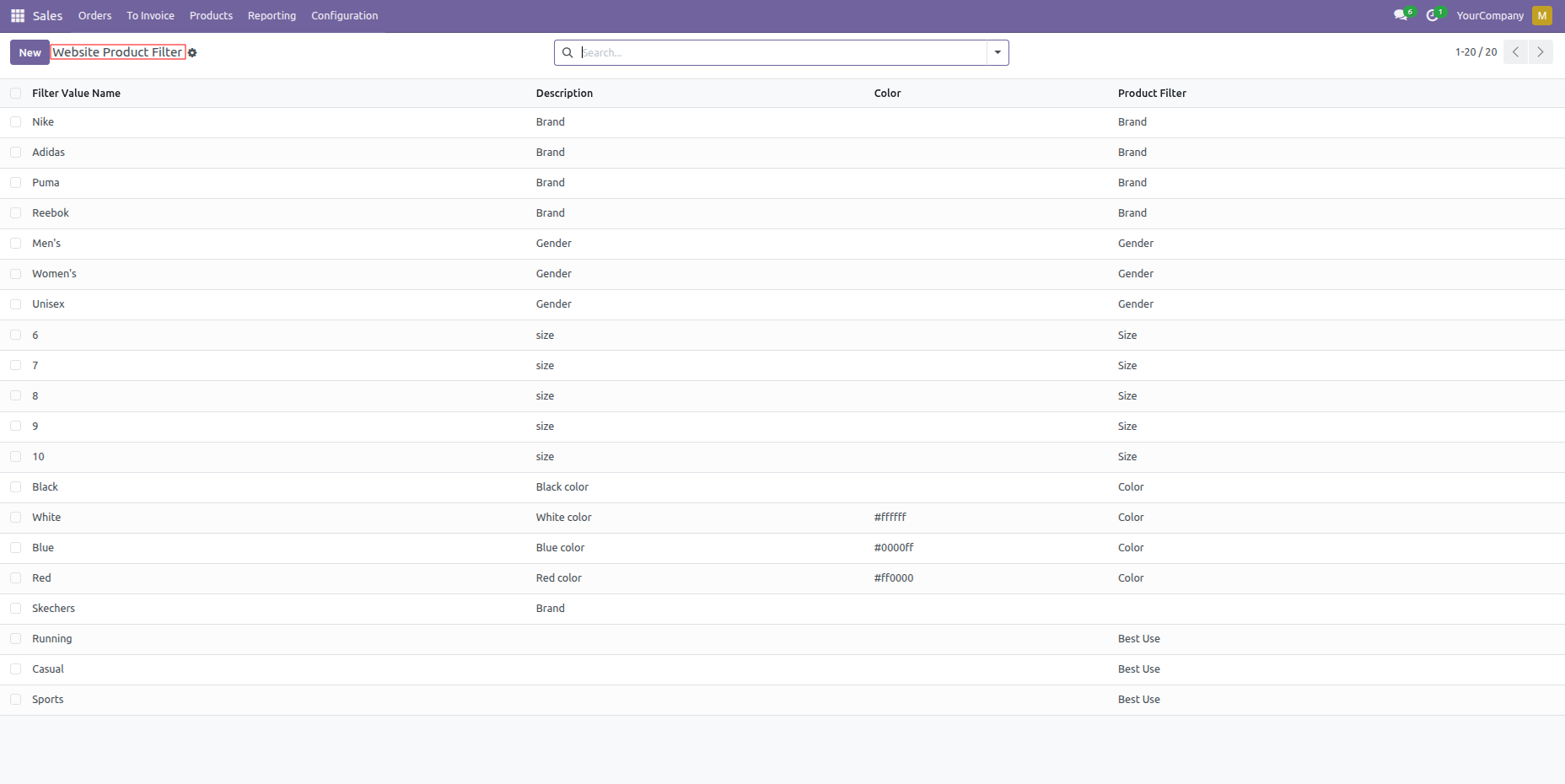Open the White record

click(x=46, y=518)
